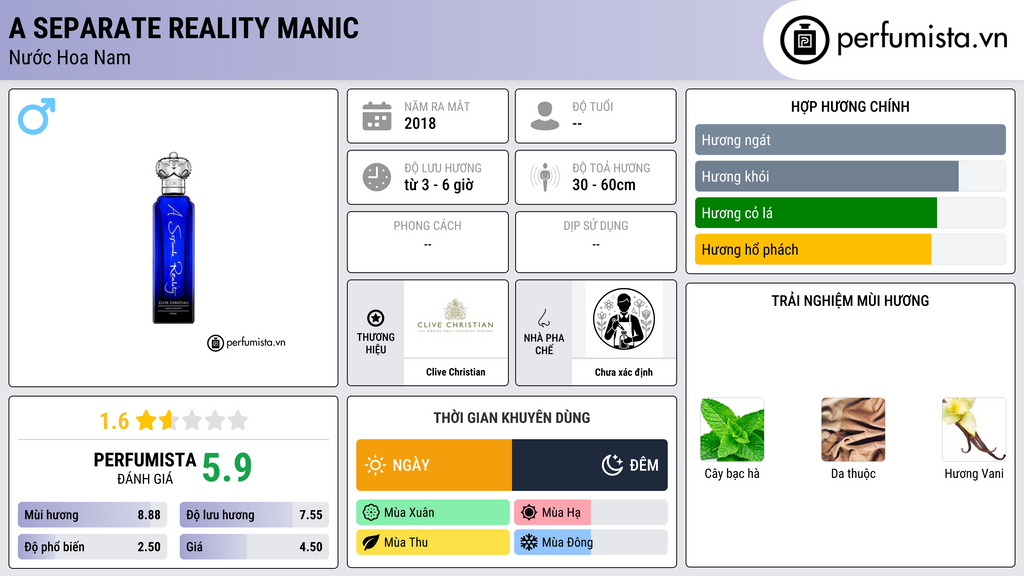Click the Độ phổ biến 2.50 score bar

(x=92, y=547)
